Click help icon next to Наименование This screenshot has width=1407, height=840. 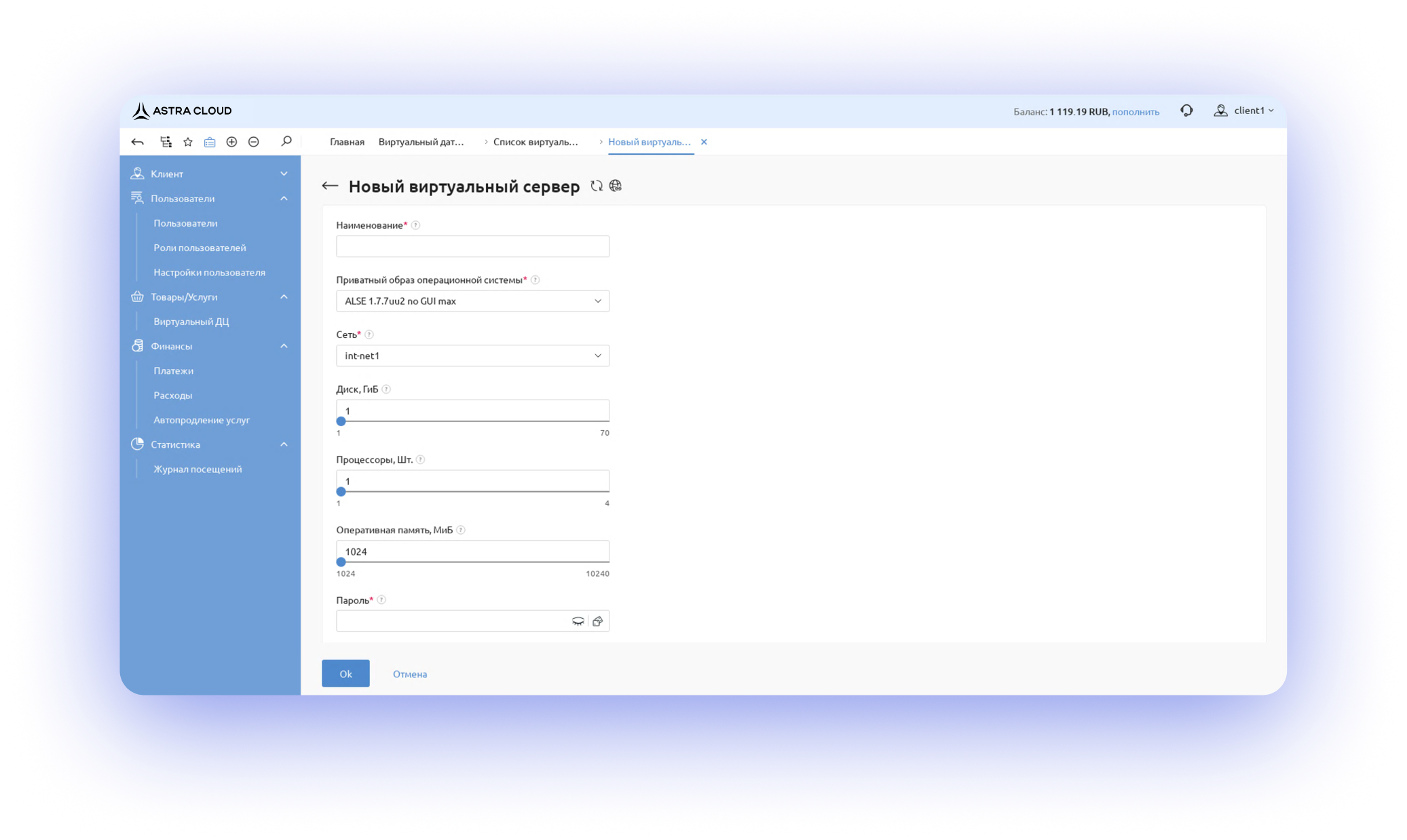(415, 225)
